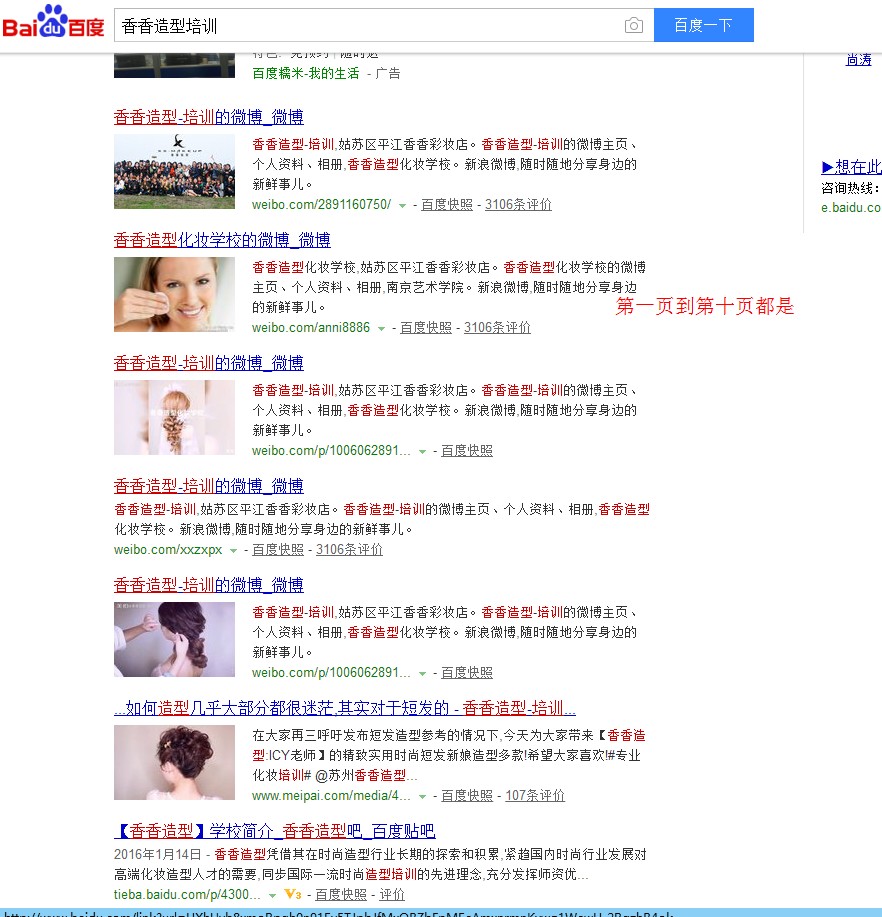Open the weibo.com/anni8886 URL link
This screenshot has width=882, height=917.
pos(311,328)
